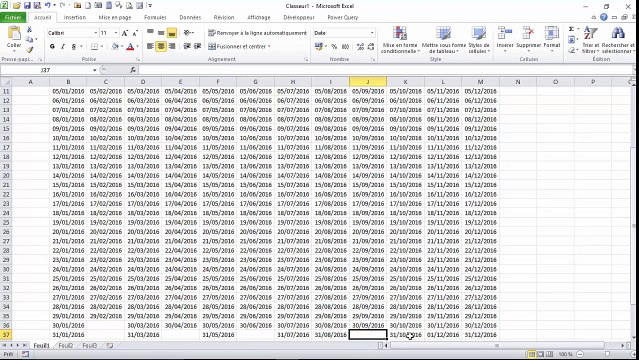Open the fill color bucket picker
Viewport: 639px width, 360px height.
pos(115,46)
